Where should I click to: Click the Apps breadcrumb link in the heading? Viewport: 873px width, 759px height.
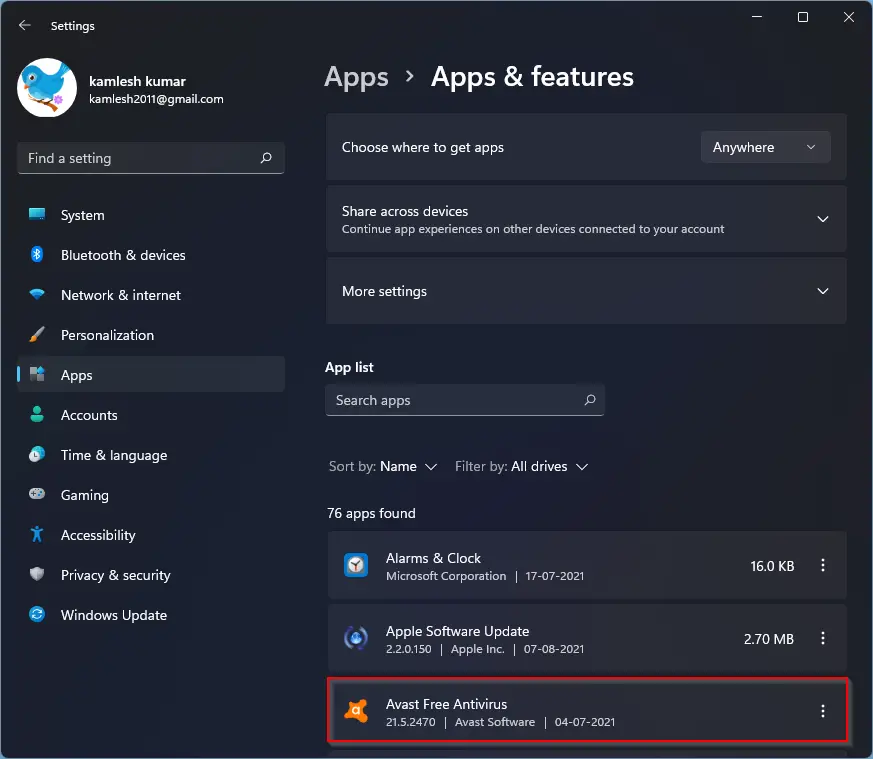[356, 77]
